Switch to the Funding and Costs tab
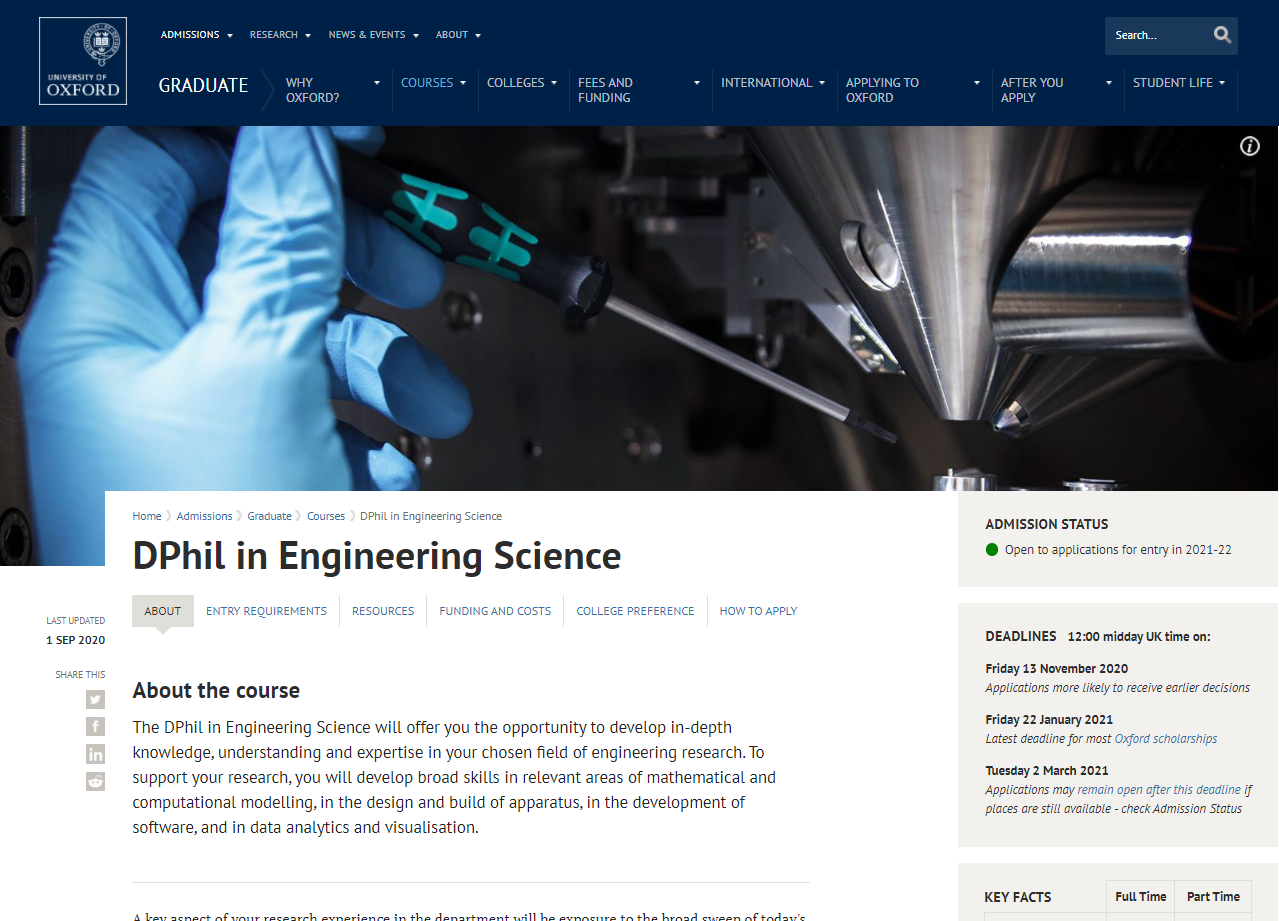This screenshot has height=921, width=1279. (495, 611)
